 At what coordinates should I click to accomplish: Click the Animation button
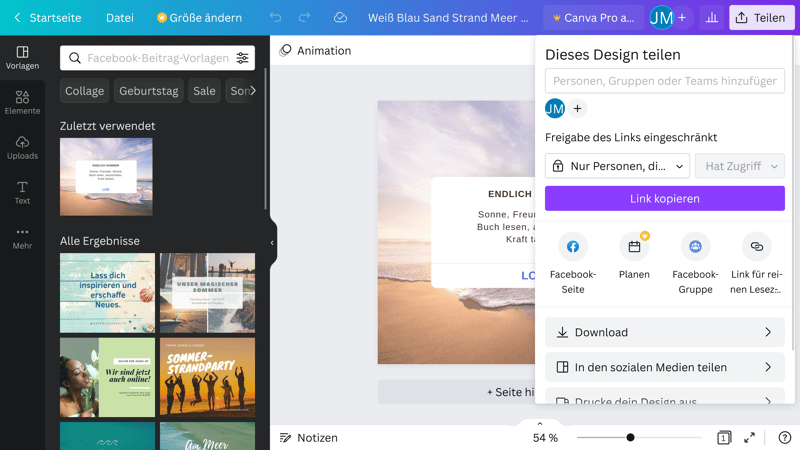315,51
